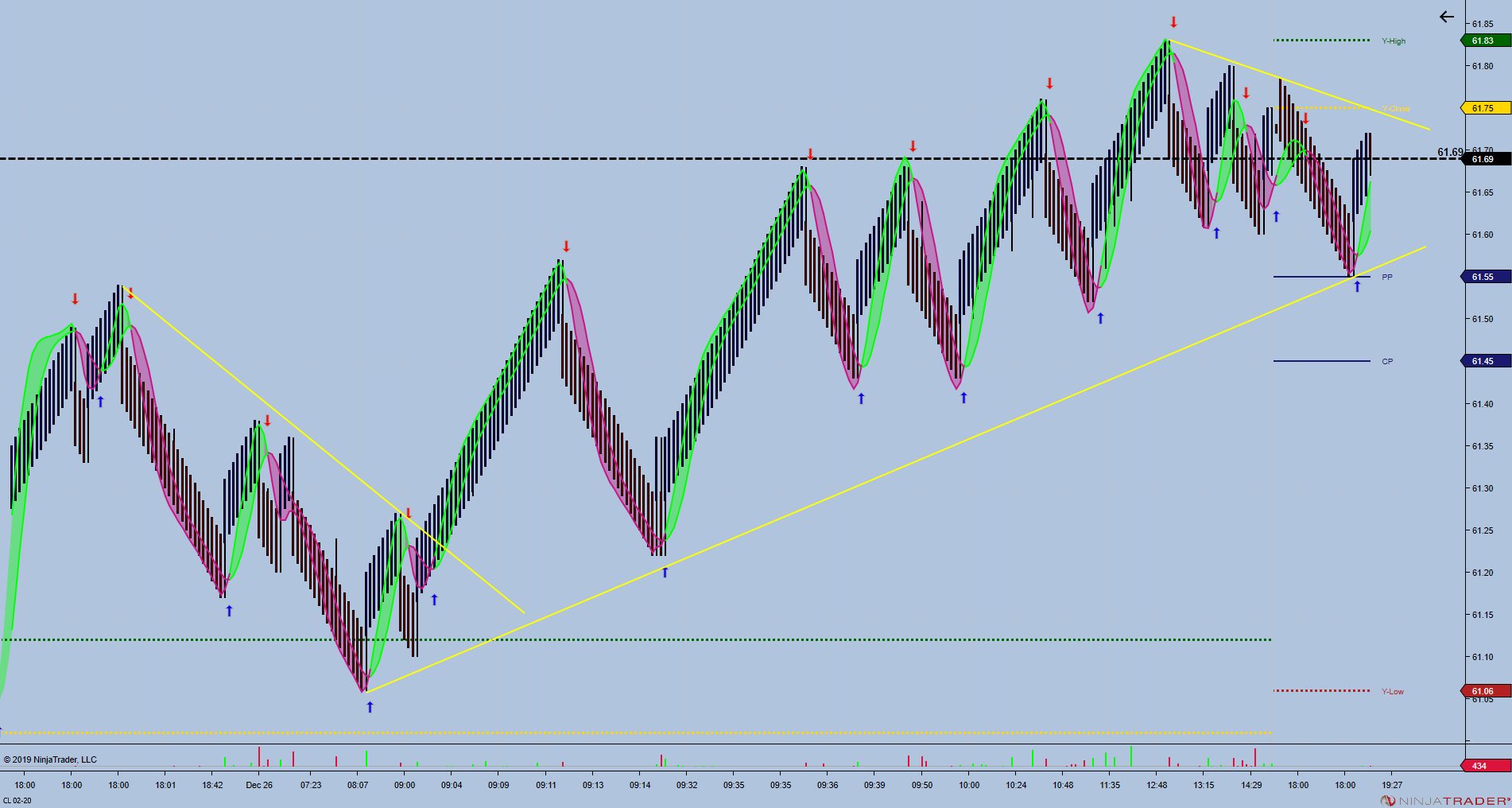Click the 14:29 time axis label
Viewport: 1512px width, 808px height.
point(1251,785)
